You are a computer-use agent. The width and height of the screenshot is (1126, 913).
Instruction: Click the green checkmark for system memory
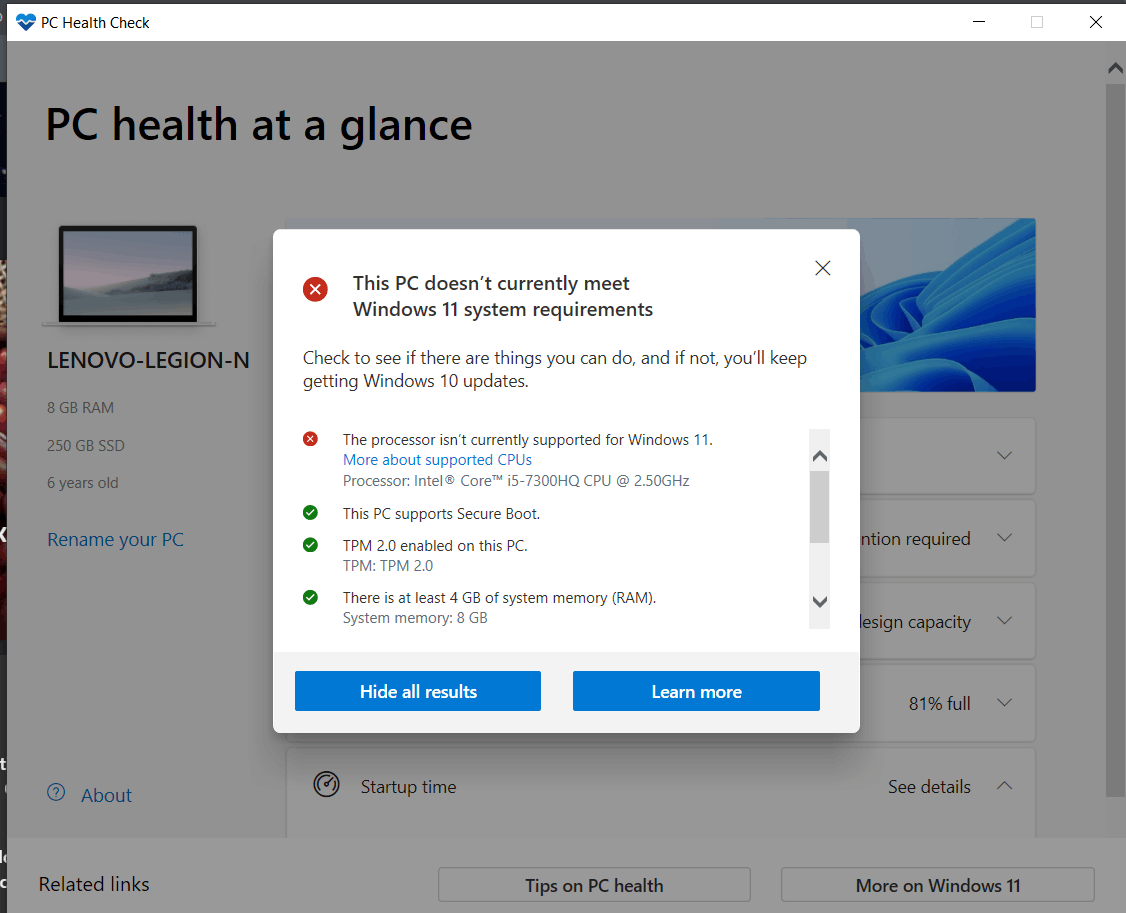[x=310, y=597]
